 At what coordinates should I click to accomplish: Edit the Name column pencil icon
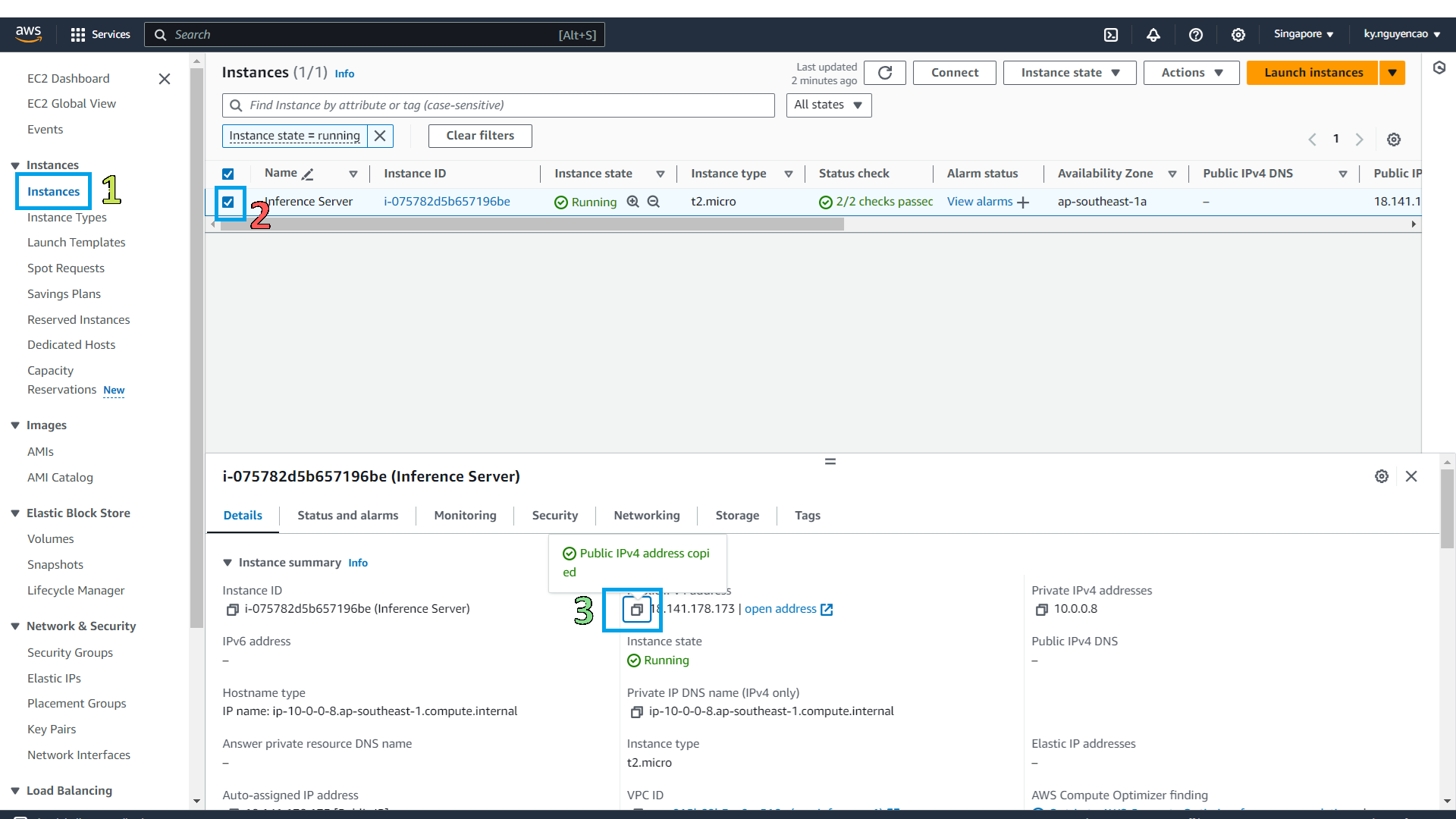point(307,174)
